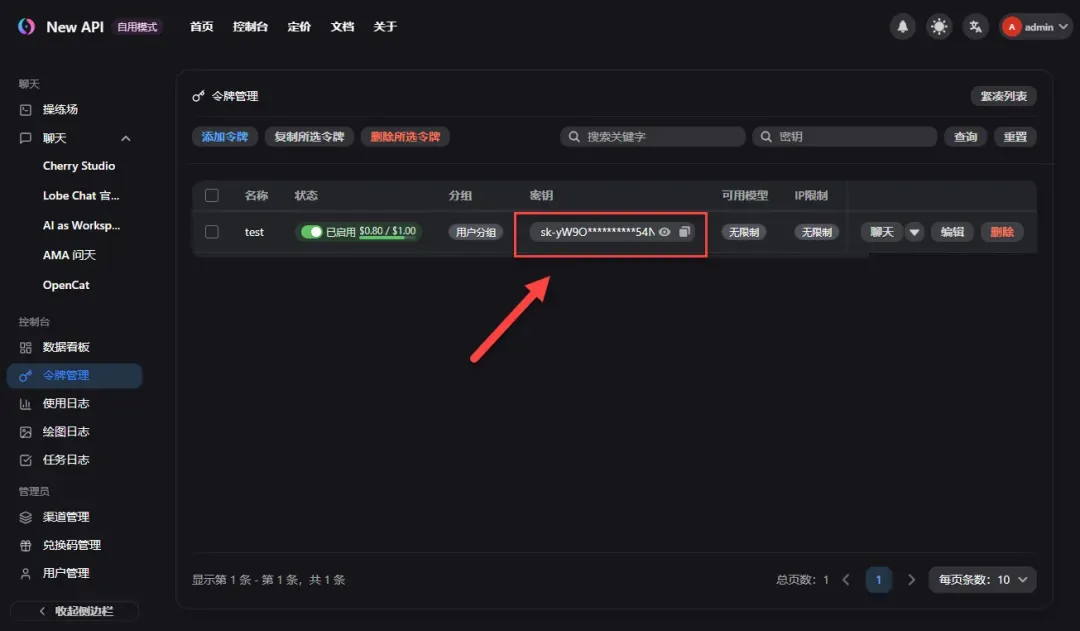Select the header checkbox to select all tokens
This screenshot has height=631, width=1080.
(x=212, y=195)
